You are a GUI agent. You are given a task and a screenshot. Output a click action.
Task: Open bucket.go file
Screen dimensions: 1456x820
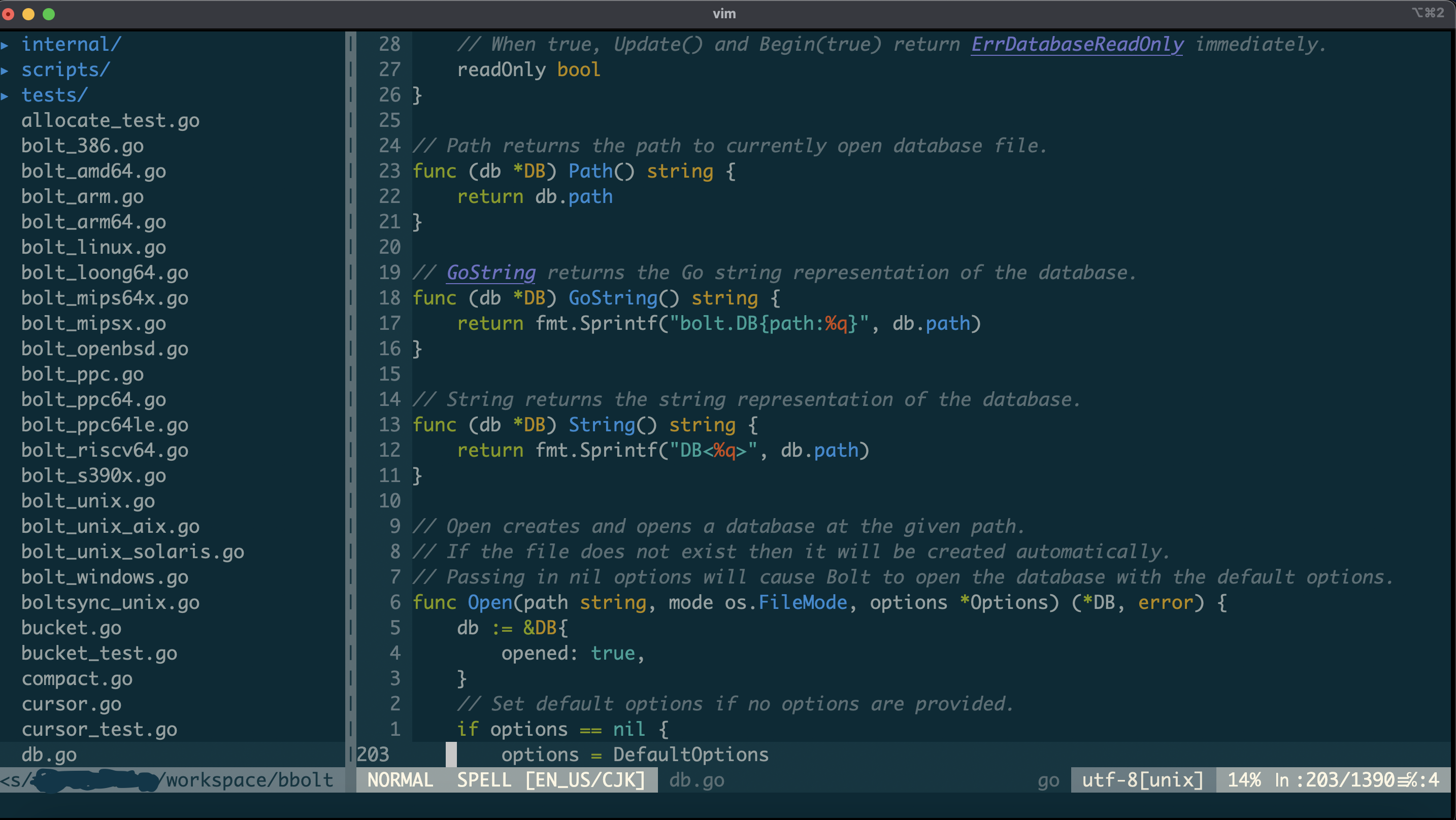pyautogui.click(x=71, y=628)
